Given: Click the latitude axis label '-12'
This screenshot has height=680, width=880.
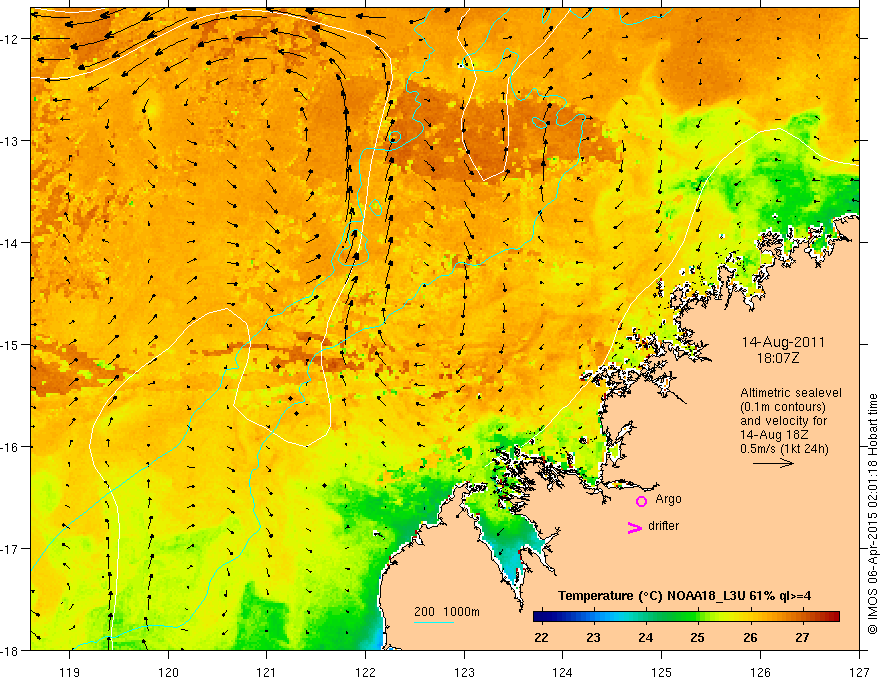Looking at the screenshot, I should coord(11,39).
